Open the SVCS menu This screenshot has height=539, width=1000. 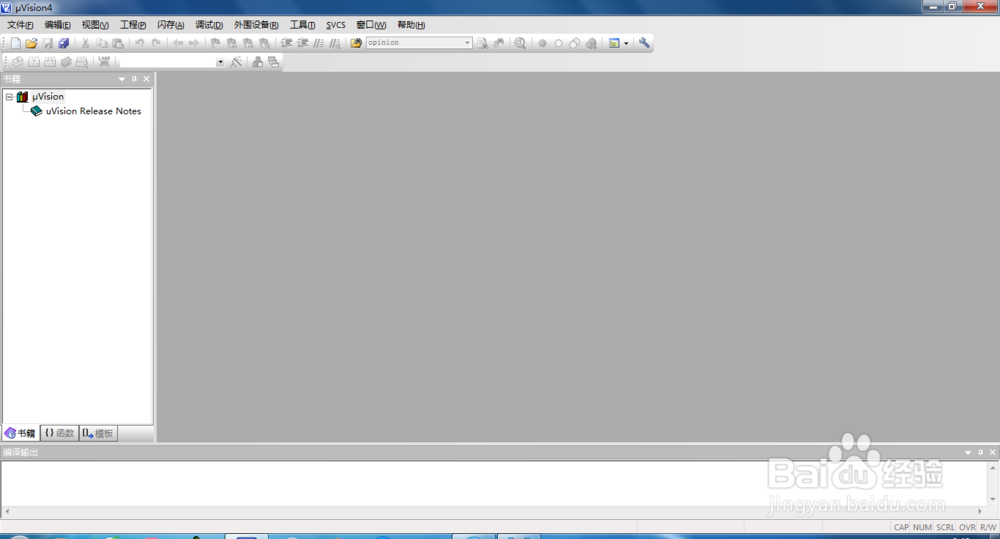pyautogui.click(x=335, y=25)
